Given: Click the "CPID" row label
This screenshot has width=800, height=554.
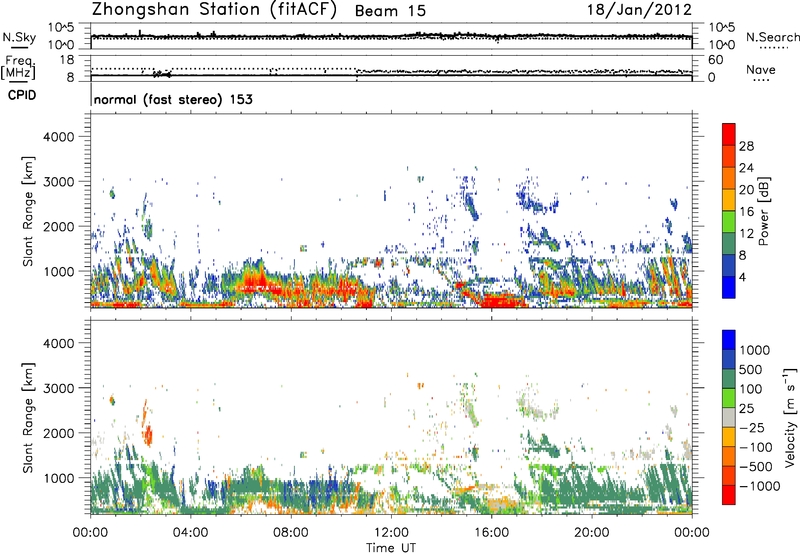Looking at the screenshot, I should [x=21, y=95].
